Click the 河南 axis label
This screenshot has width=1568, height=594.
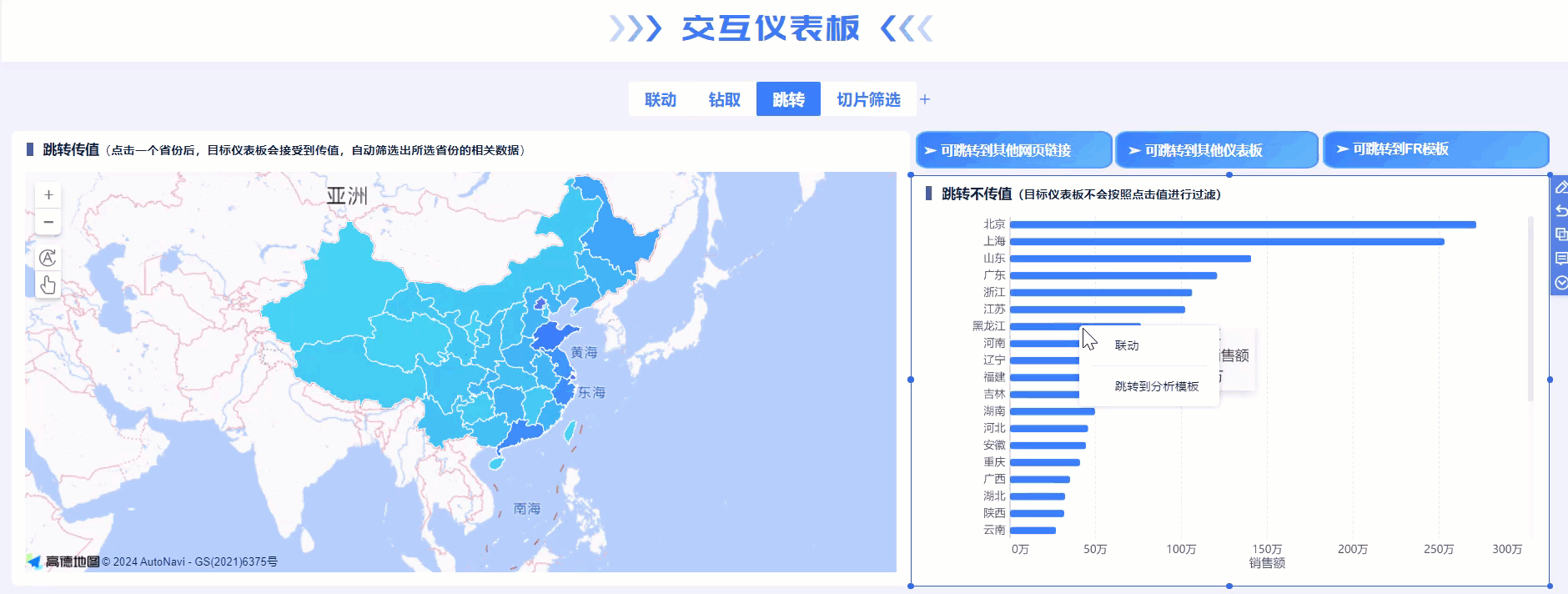(994, 343)
